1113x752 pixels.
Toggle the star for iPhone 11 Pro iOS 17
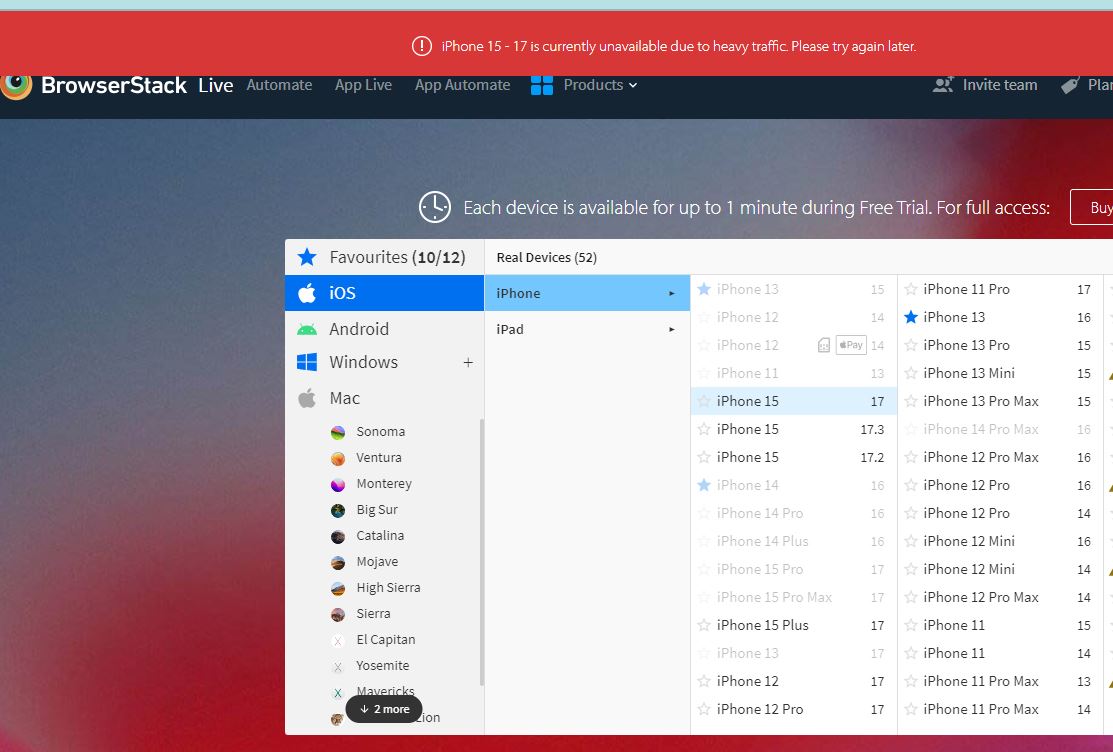pos(911,289)
